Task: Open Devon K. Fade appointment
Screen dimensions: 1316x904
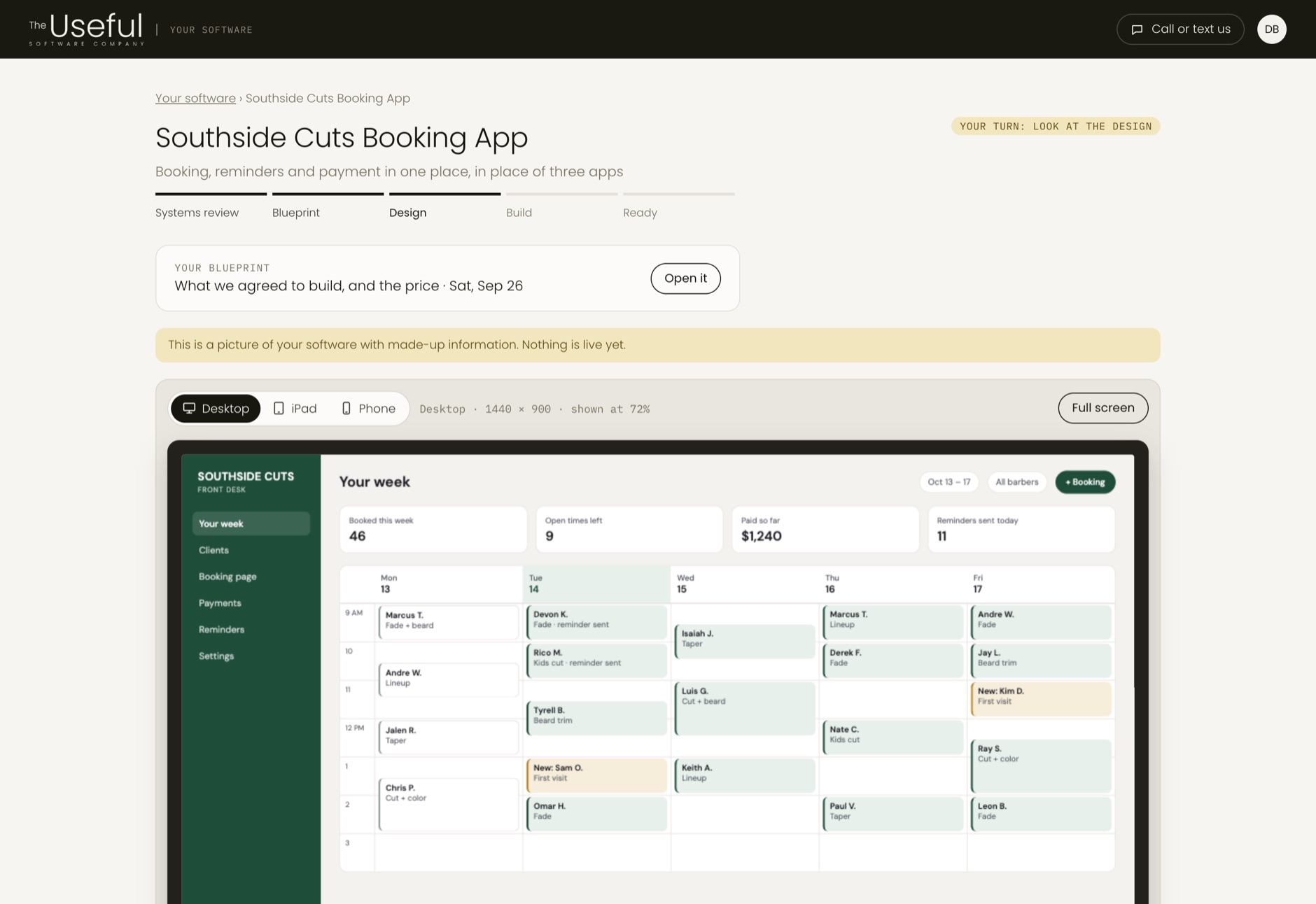Action: [597, 622]
